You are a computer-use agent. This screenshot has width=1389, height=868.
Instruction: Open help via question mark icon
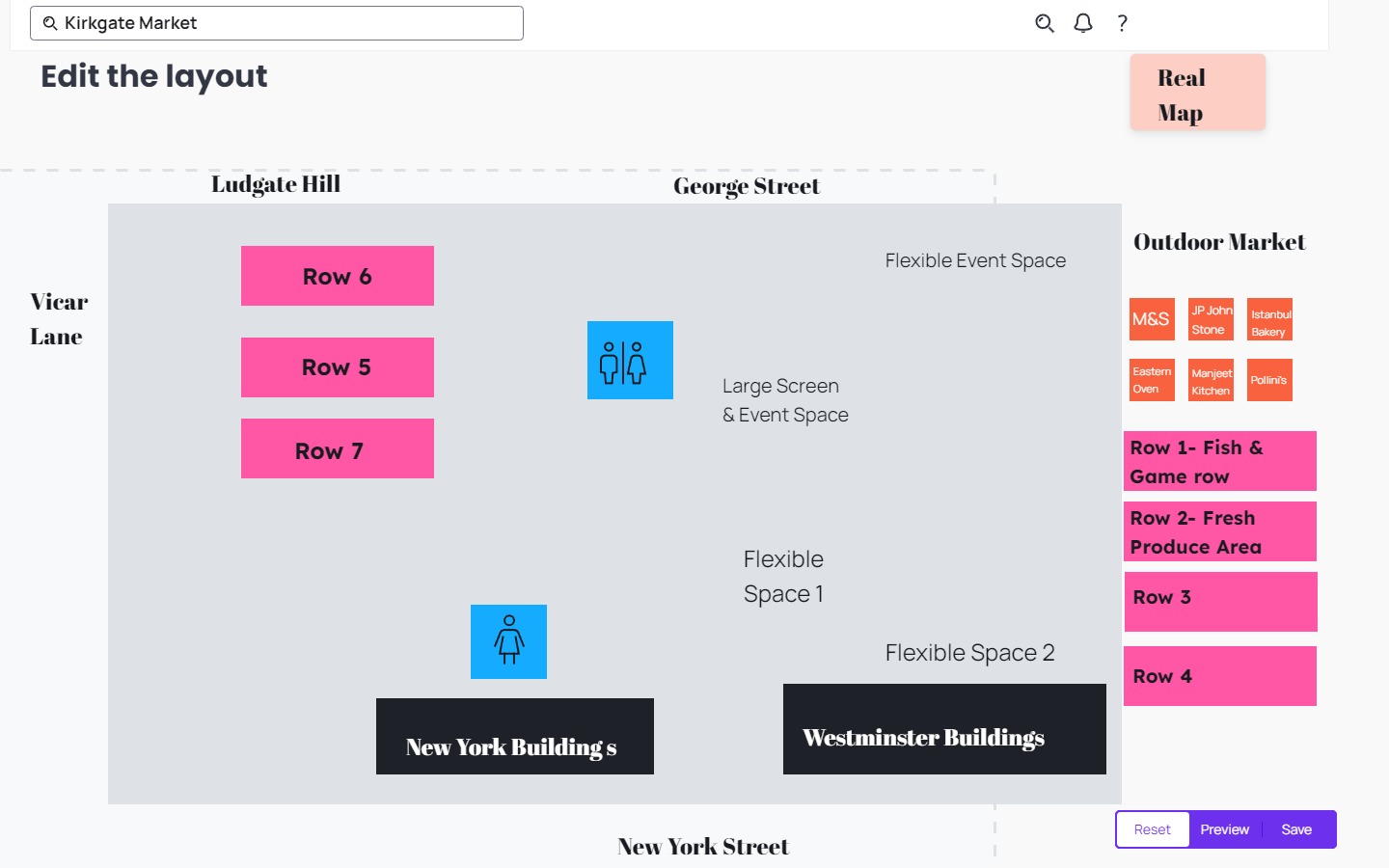pyautogui.click(x=1122, y=23)
